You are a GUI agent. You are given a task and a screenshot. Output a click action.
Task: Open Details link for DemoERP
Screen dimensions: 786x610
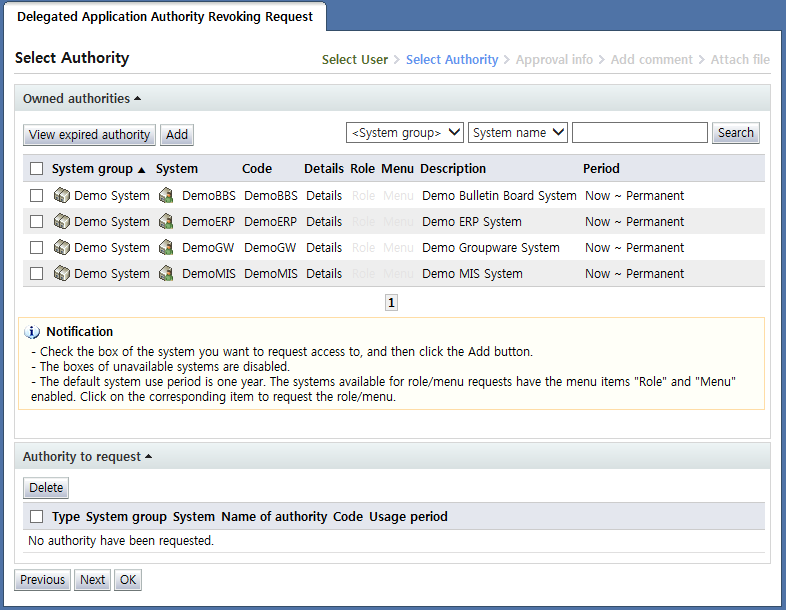tap(324, 222)
